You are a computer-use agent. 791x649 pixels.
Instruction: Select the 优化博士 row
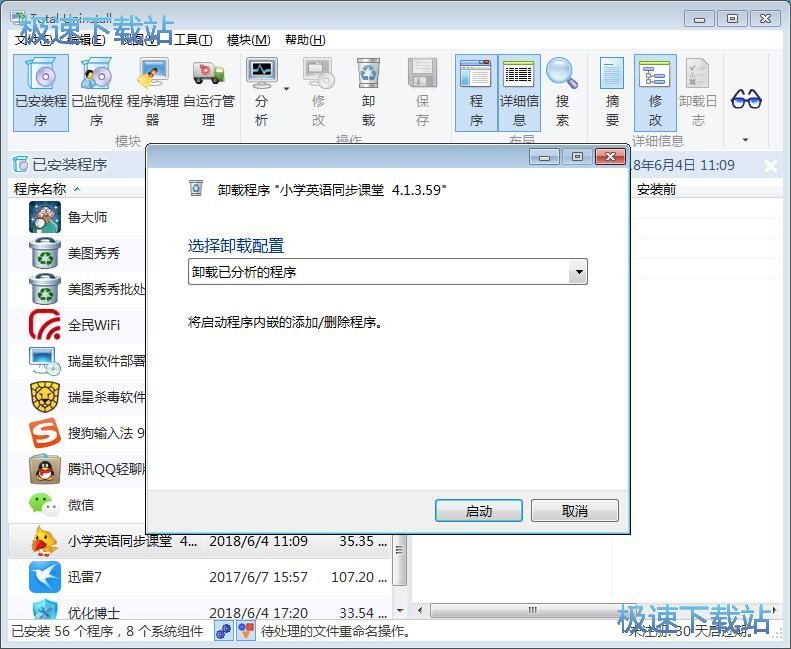click(x=200, y=610)
